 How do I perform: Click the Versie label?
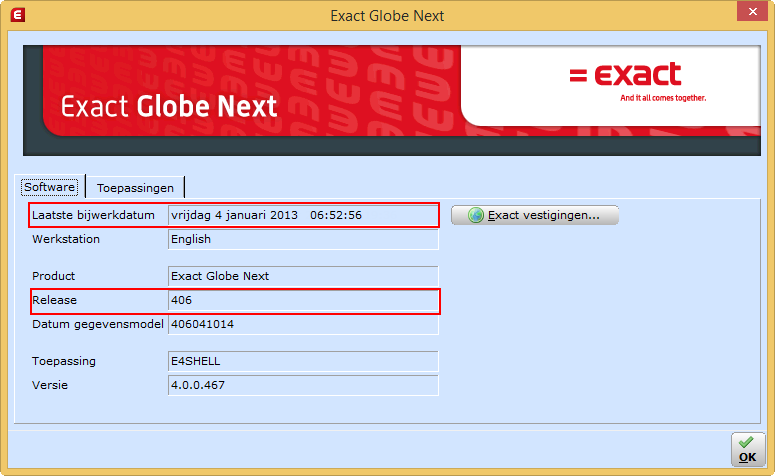[x=50, y=385]
